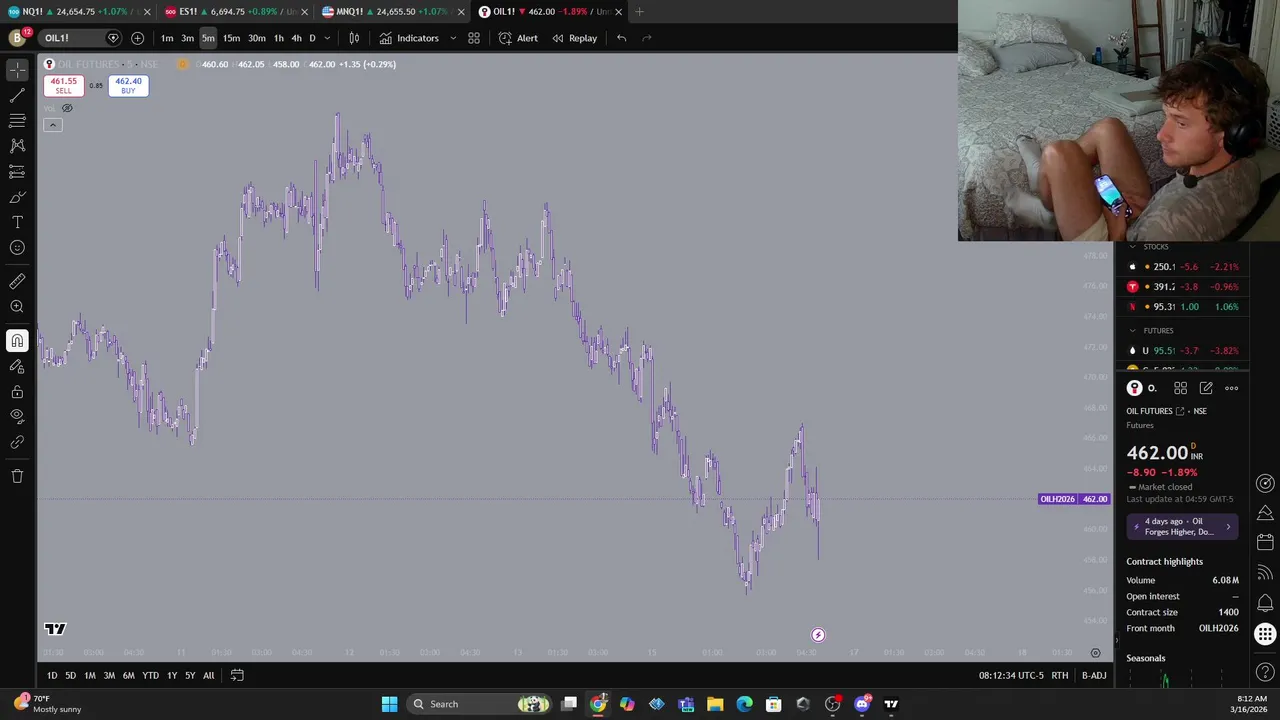
Task: Toggle Vol indicator visibility eye
Action: coord(67,108)
